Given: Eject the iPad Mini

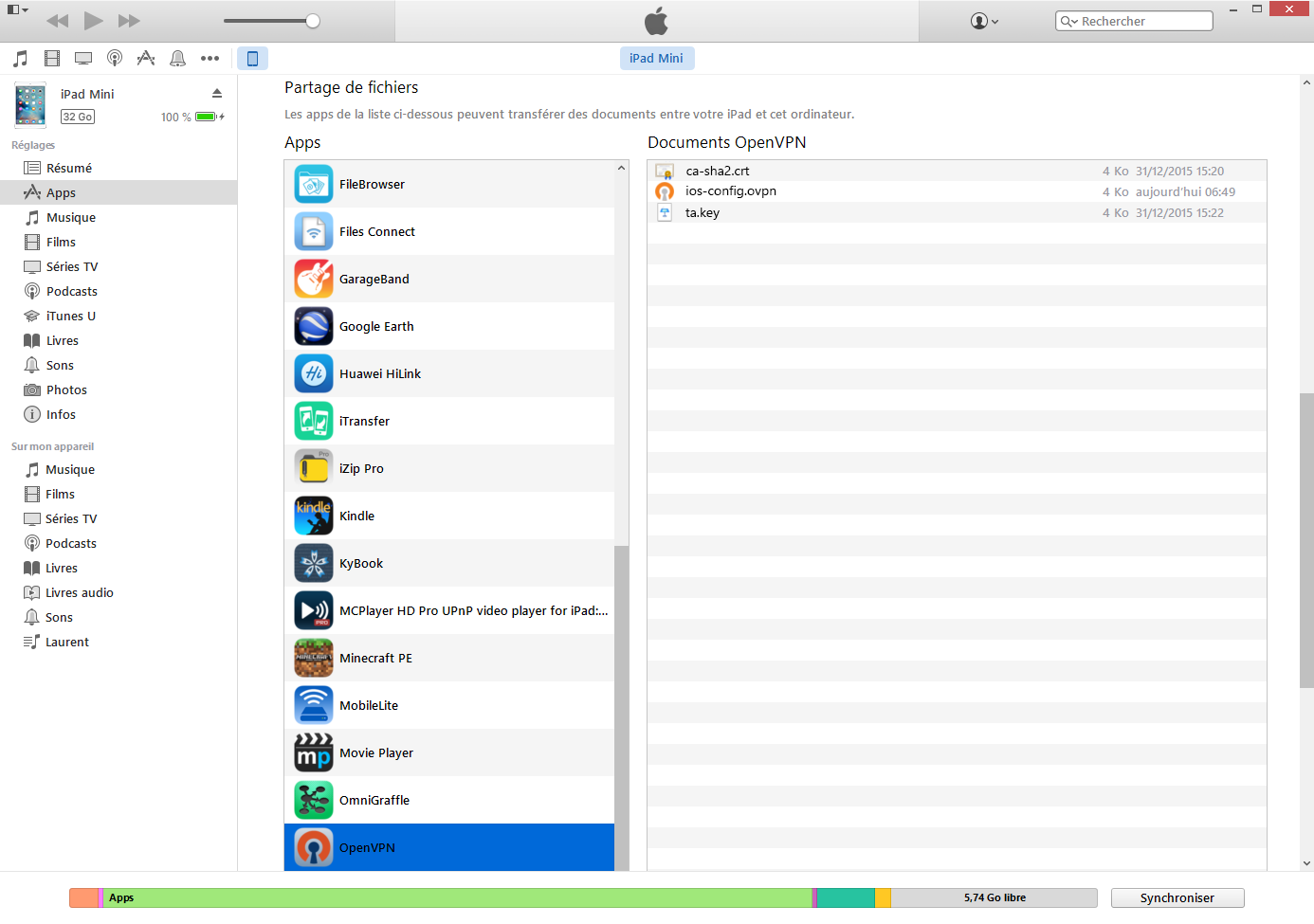Looking at the screenshot, I should 217,93.
